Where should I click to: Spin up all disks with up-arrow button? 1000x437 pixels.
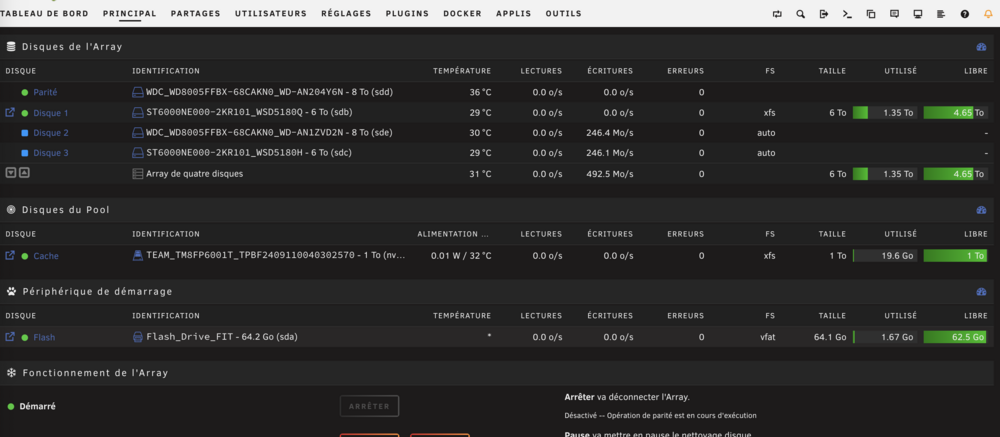(x=24, y=173)
